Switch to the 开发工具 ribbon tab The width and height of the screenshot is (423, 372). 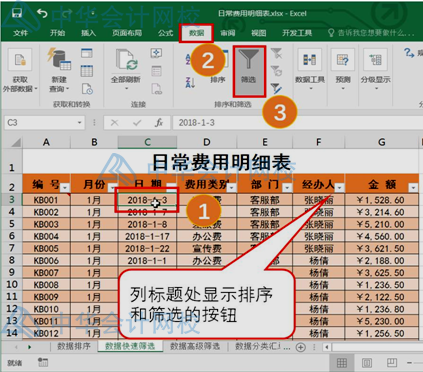coord(297,33)
